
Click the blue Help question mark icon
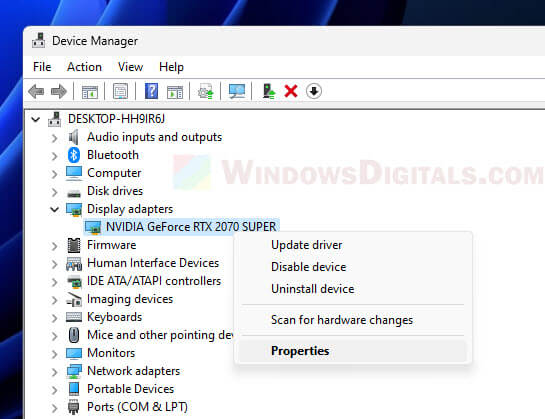tap(151, 91)
